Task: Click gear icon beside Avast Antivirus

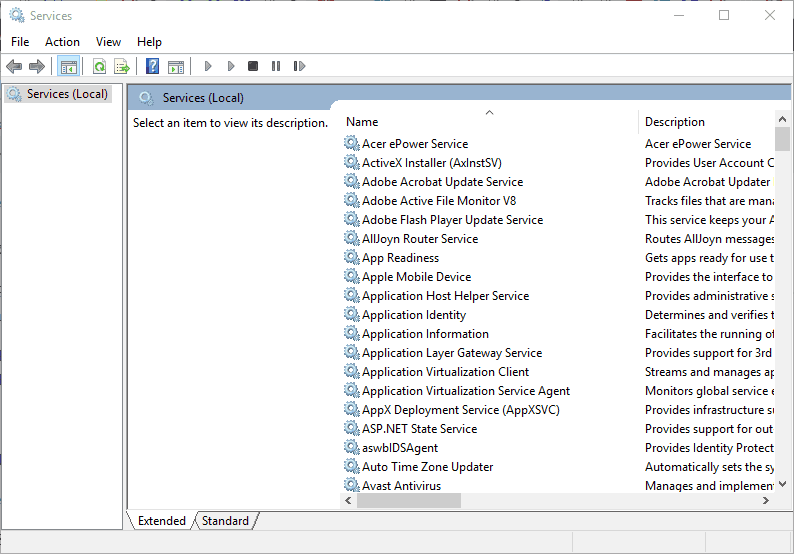Action: point(352,485)
